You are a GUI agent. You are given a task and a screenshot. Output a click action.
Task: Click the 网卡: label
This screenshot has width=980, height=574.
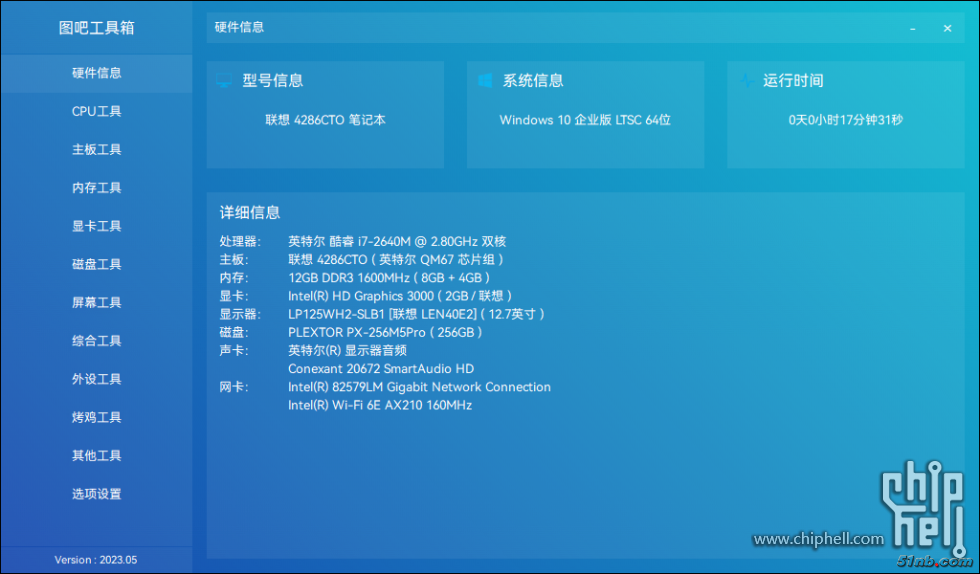pyautogui.click(x=234, y=387)
